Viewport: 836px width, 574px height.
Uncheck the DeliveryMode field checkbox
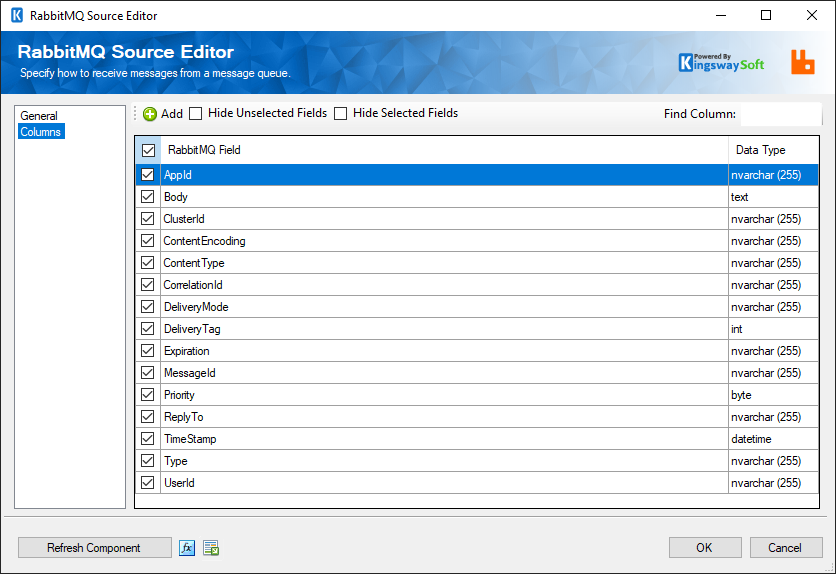coord(148,307)
